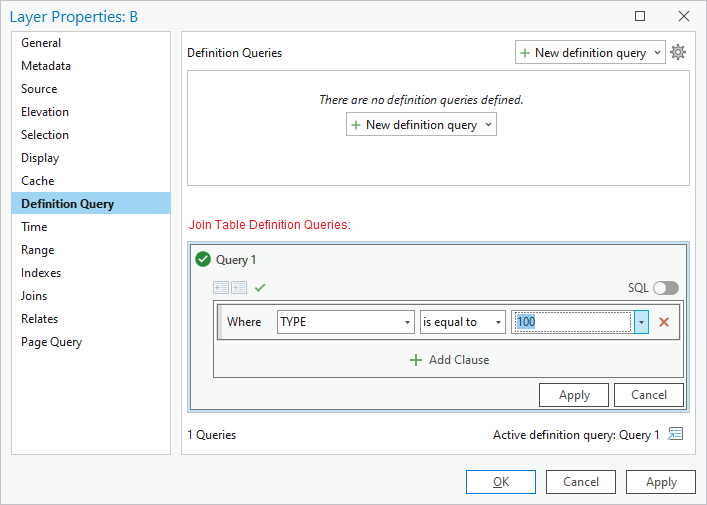Open the definition query settings gear

(678, 52)
